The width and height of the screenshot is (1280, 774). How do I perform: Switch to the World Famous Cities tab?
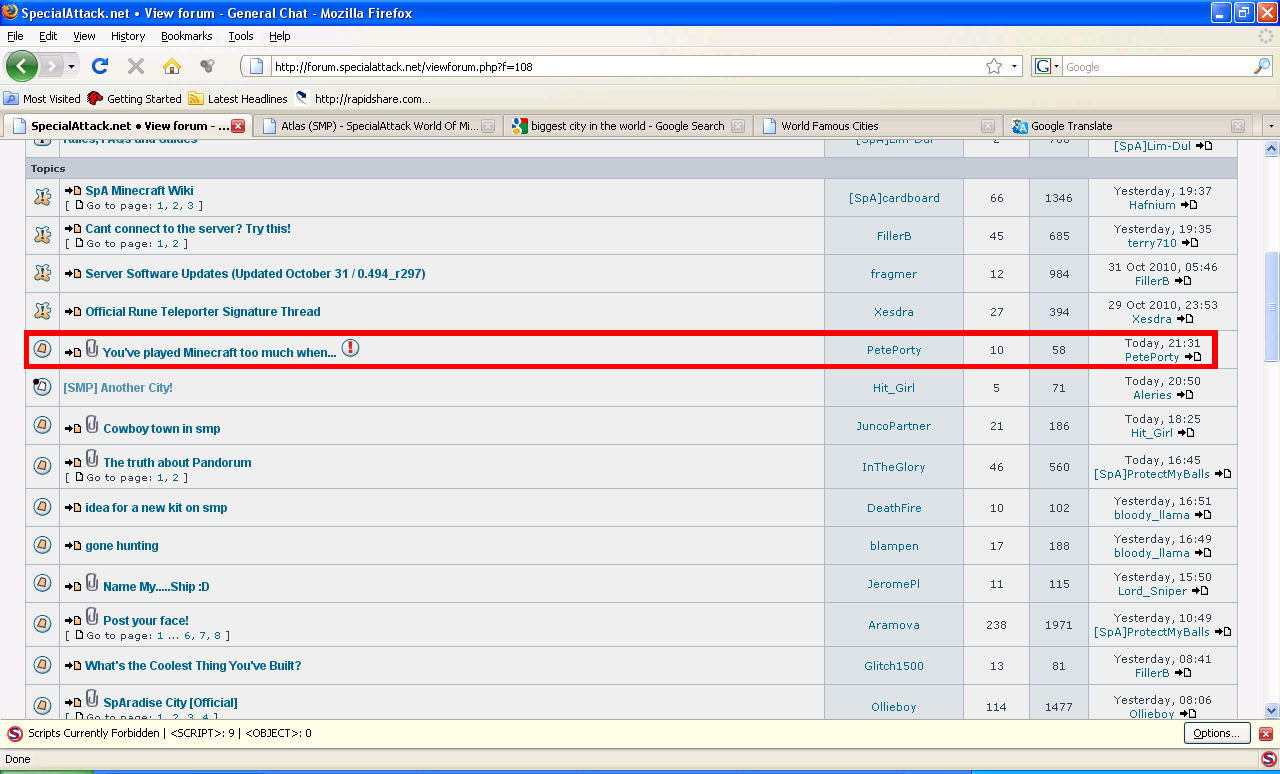pyautogui.click(x=878, y=126)
